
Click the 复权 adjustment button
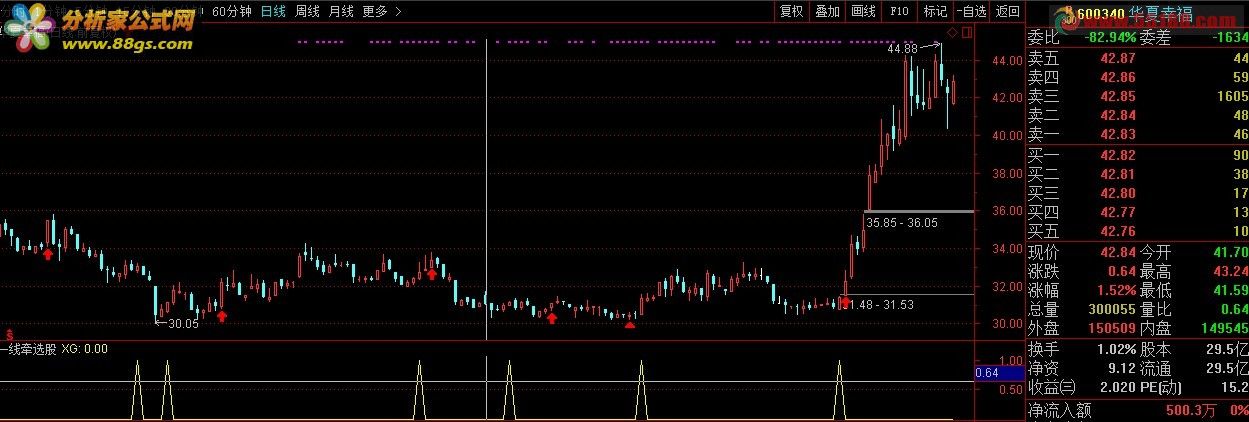791,11
